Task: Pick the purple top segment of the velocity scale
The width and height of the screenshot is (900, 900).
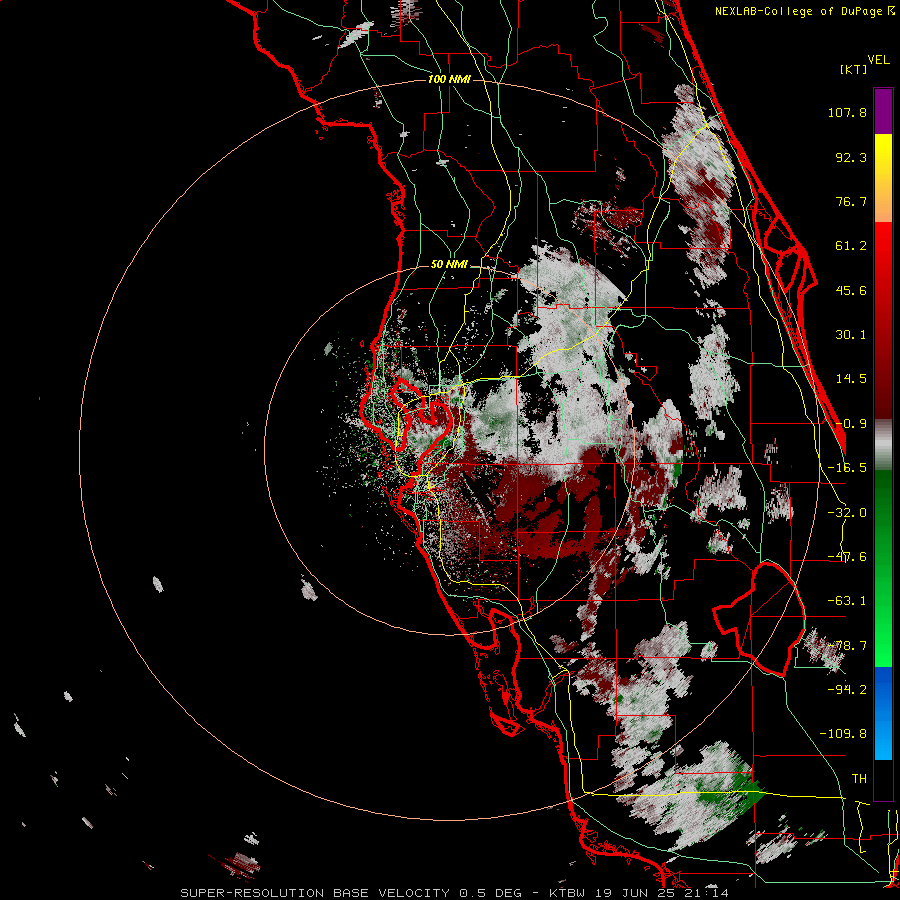Action: pyautogui.click(x=883, y=111)
